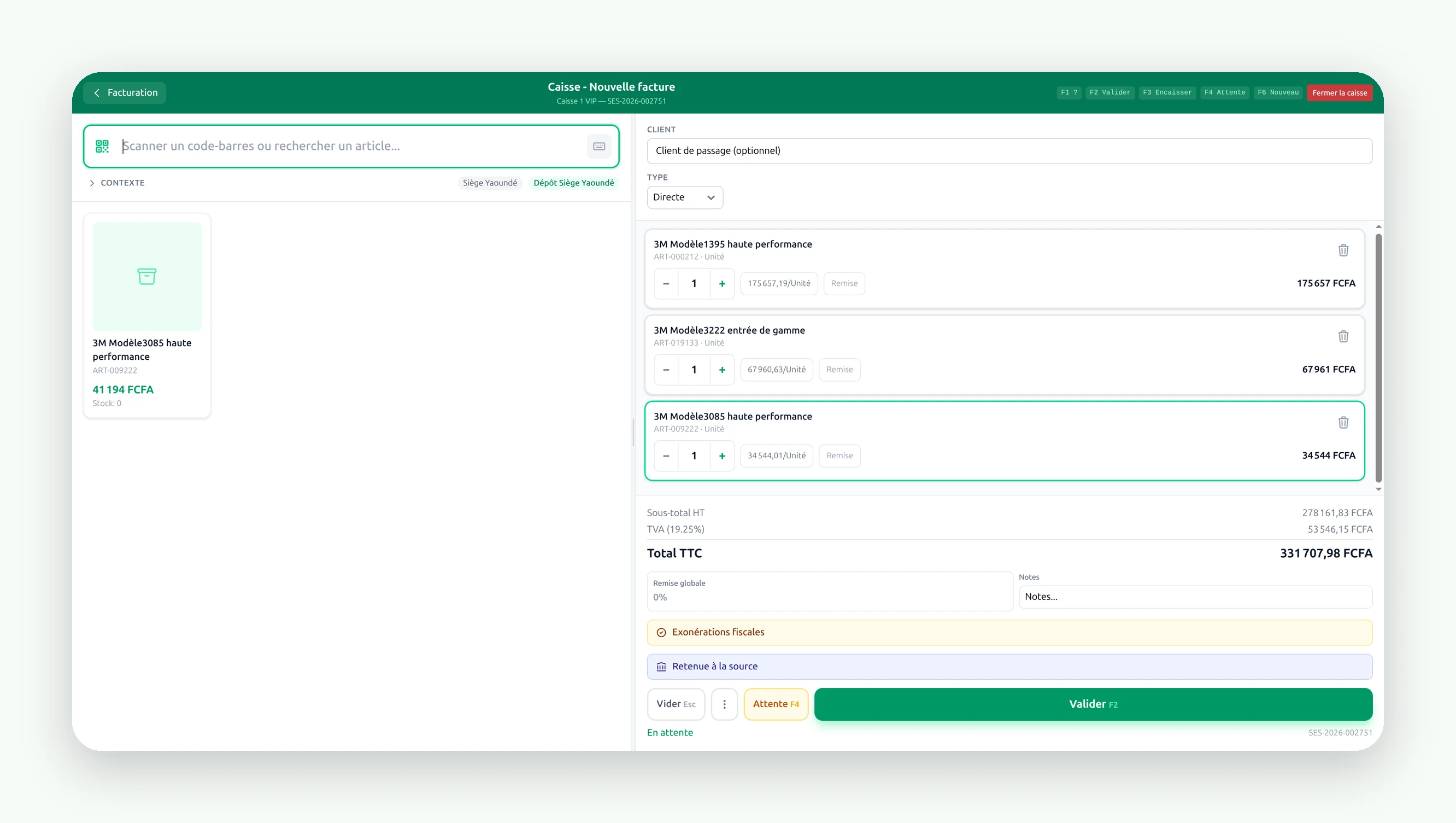Open the Type dropdown set to Directe

tap(684, 197)
